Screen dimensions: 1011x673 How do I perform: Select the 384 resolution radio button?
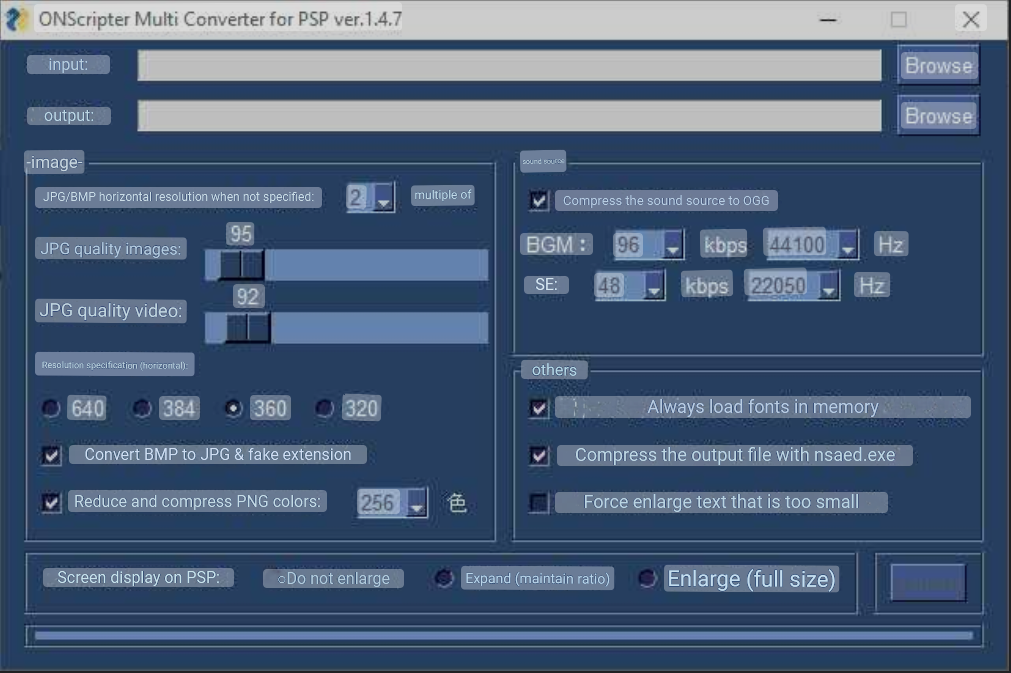click(x=142, y=408)
